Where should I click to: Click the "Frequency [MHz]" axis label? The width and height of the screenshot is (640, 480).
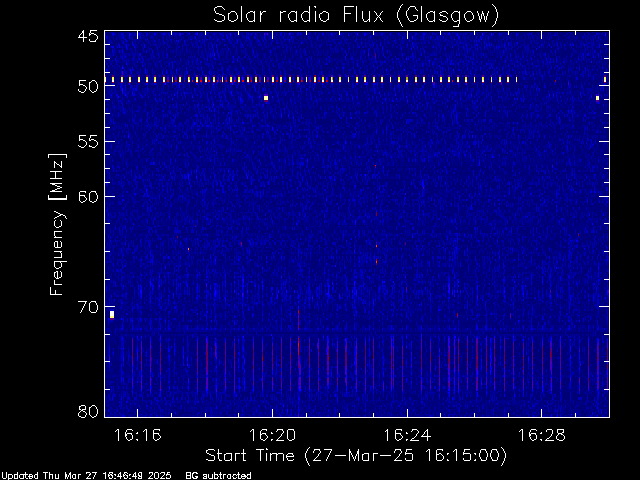coord(57,224)
